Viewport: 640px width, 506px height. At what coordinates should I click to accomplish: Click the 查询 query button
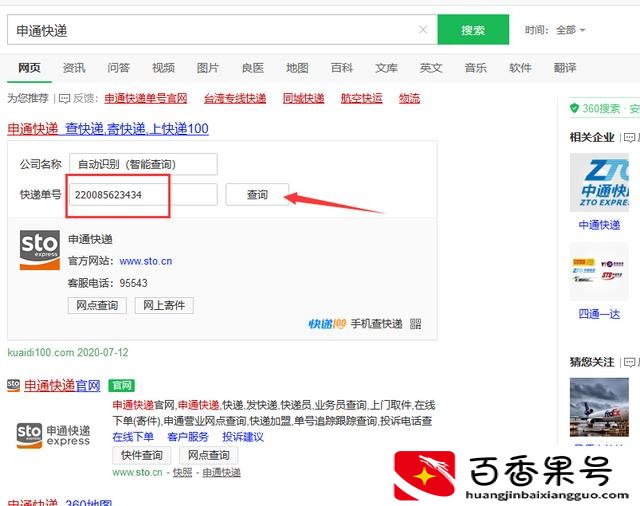pos(257,195)
